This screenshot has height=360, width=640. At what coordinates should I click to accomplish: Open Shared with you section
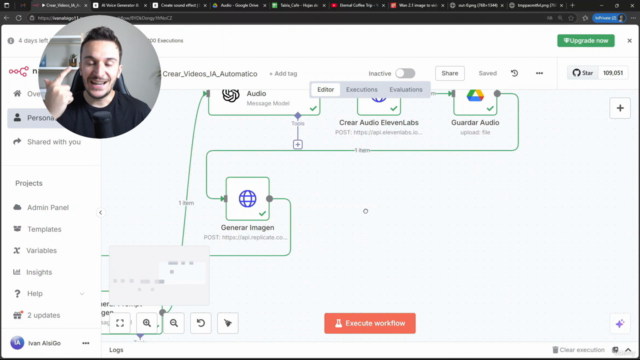click(53, 142)
